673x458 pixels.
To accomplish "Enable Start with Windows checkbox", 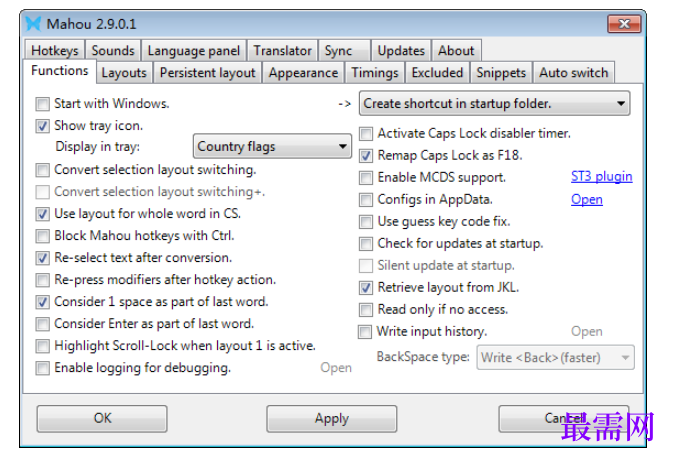I will tap(42, 103).
